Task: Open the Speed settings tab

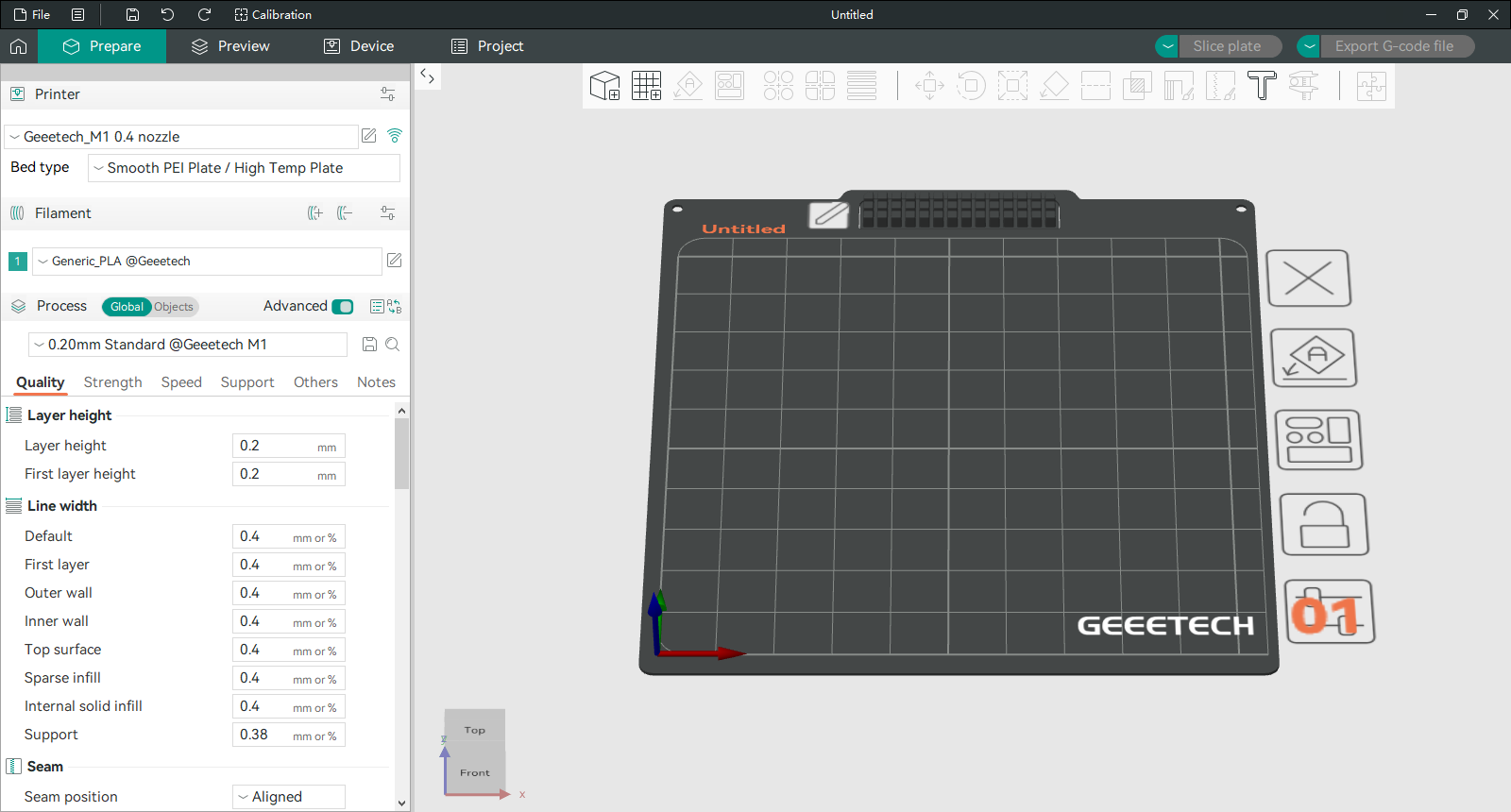Action: point(181,382)
